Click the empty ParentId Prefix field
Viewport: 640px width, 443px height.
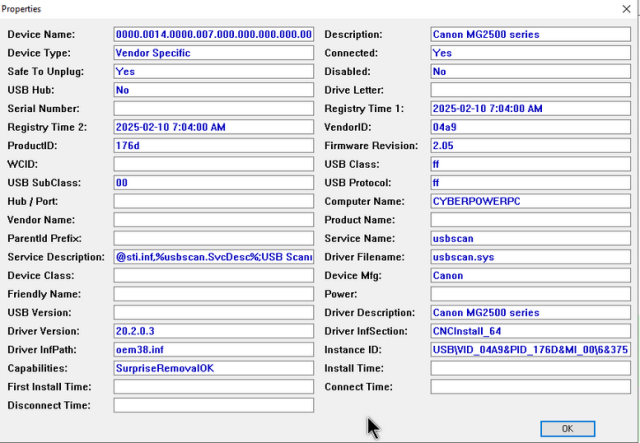(x=213, y=238)
